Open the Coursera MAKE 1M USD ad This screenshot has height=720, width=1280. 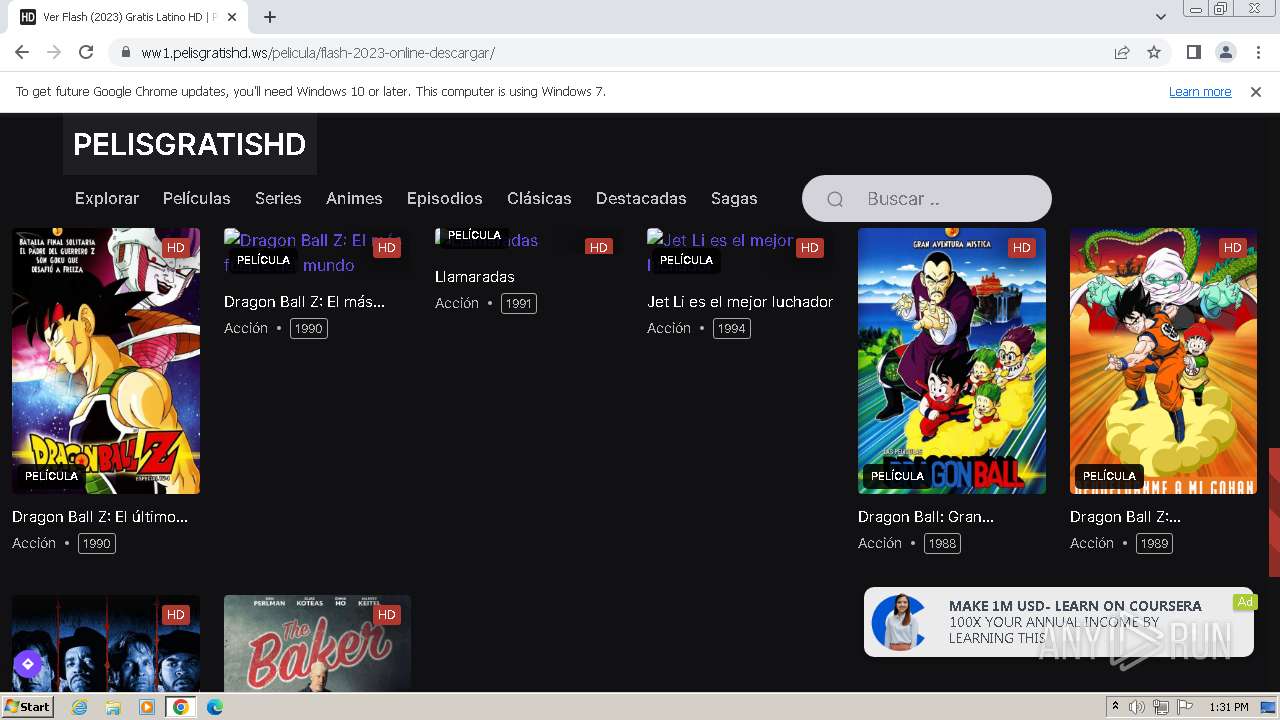tap(1058, 622)
